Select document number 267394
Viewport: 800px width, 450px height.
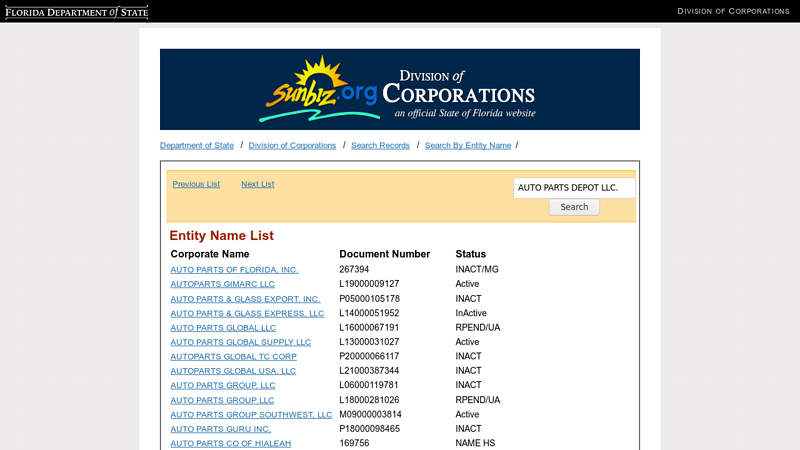[354, 269]
